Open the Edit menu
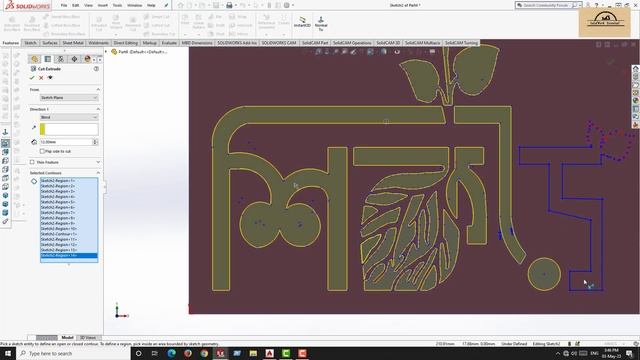Viewport: 640px width, 360px height. (x=76, y=5)
